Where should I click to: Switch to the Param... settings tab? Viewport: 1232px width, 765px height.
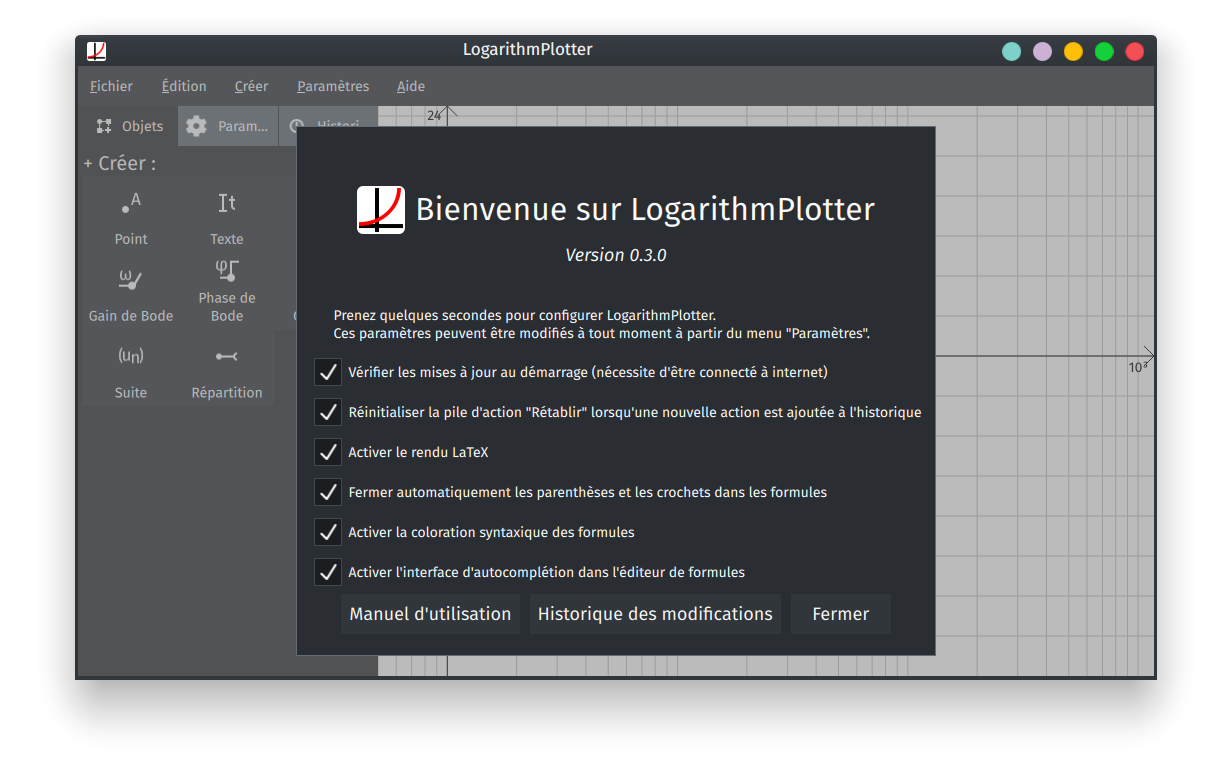[228, 126]
